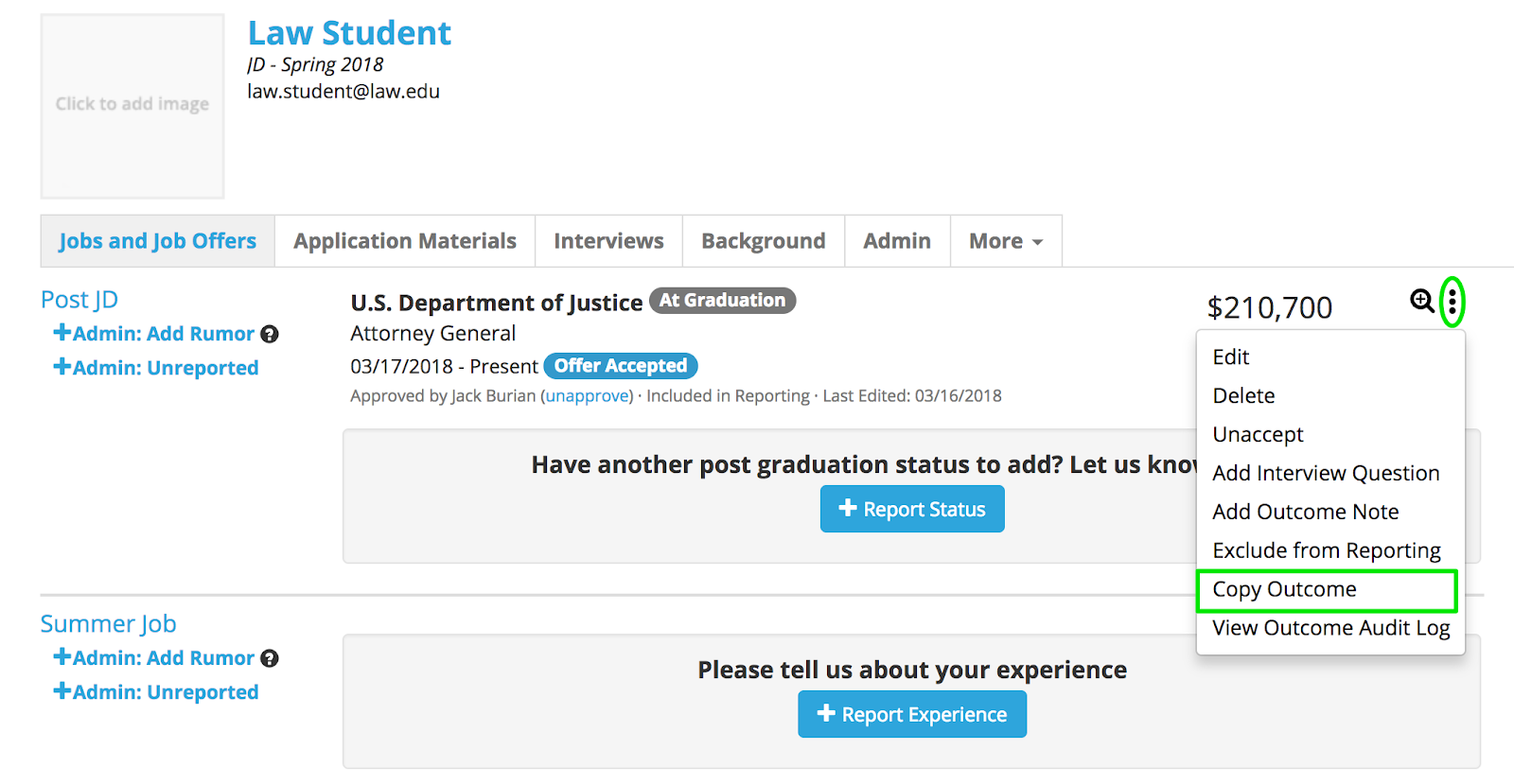Viewport: 1514px width, 784px height.
Task: Open the three-dot outcome options menu
Action: coord(1452,302)
